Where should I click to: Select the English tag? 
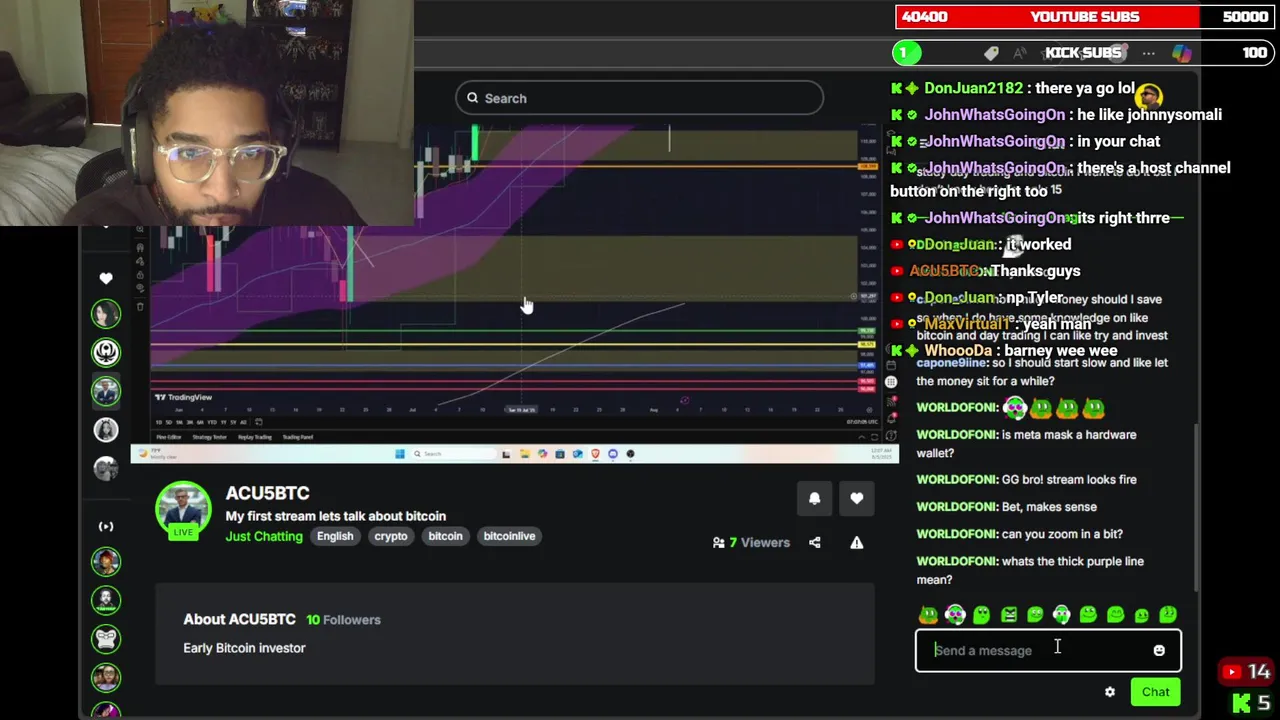click(x=335, y=536)
